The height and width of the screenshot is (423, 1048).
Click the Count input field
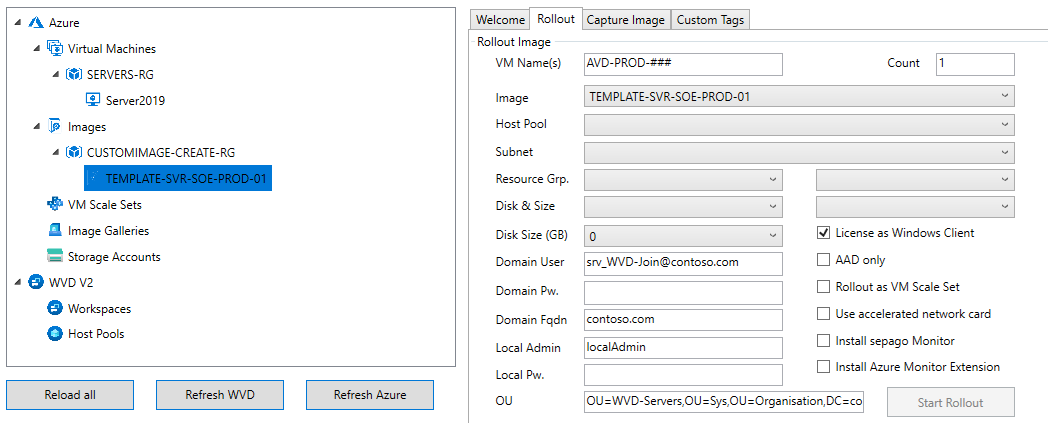[x=975, y=64]
